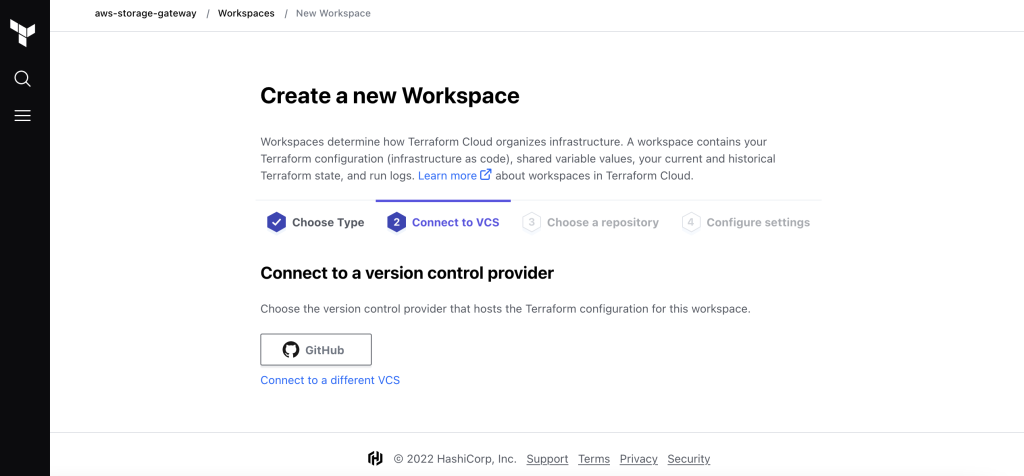Choose GitHub as VCS provider

316,350
